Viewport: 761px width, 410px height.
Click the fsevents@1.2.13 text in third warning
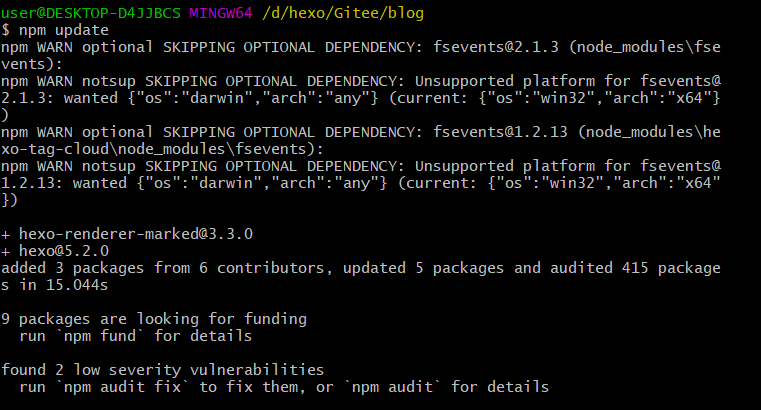tap(500, 132)
